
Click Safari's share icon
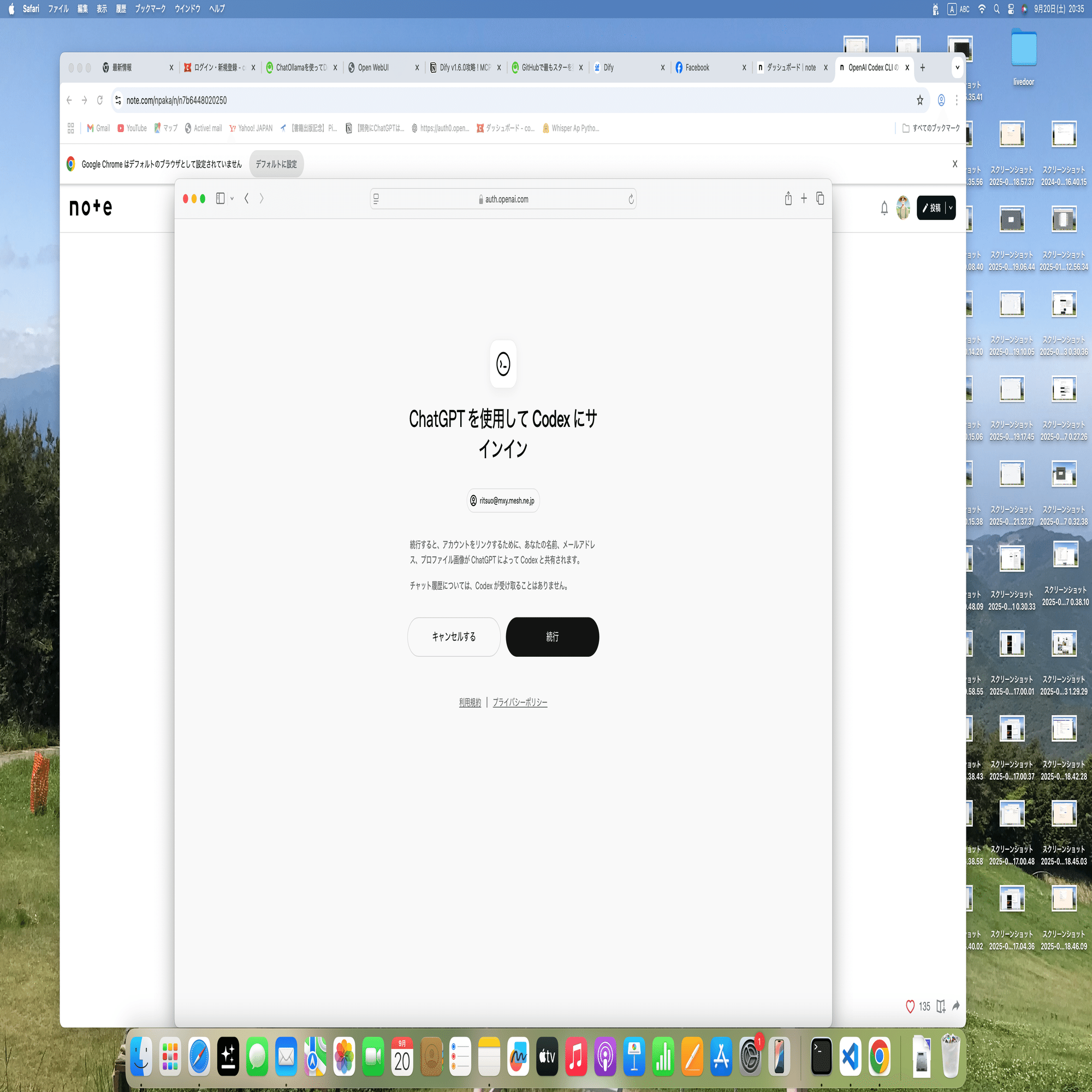[x=788, y=198]
